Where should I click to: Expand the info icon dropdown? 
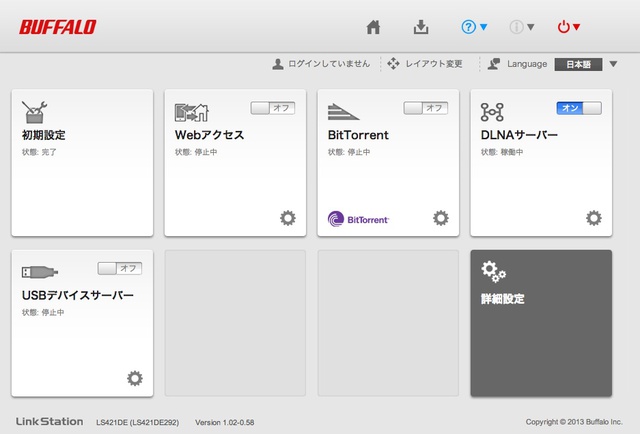pos(522,27)
